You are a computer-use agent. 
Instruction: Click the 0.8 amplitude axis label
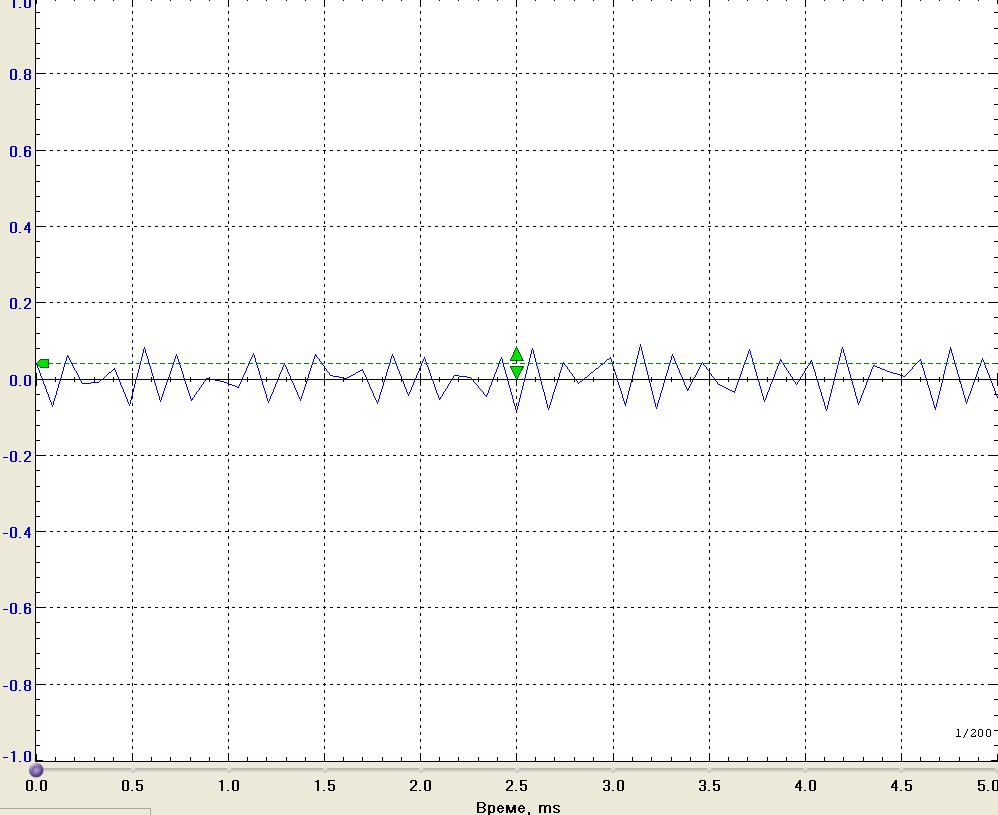(x=20, y=75)
